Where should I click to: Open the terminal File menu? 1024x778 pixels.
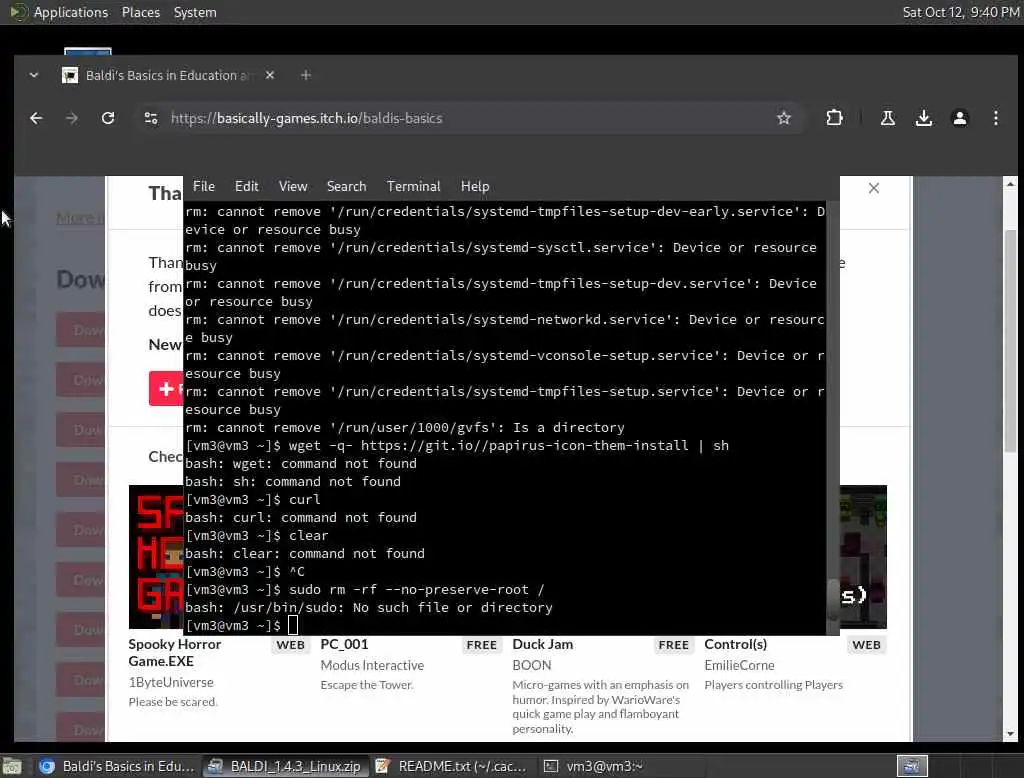click(x=204, y=186)
